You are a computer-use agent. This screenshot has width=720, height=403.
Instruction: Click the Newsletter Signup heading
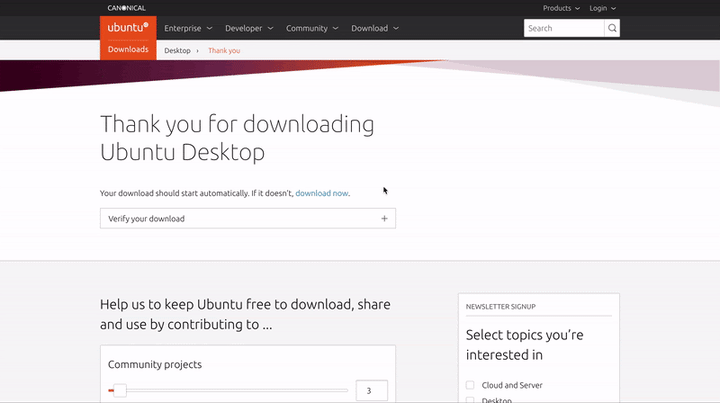tap(501, 307)
